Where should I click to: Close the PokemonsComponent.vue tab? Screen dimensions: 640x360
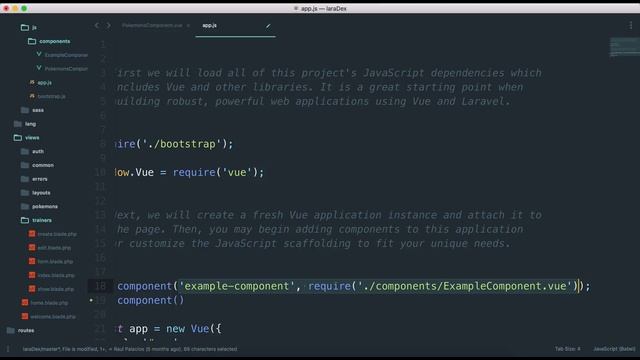[x=188, y=25]
